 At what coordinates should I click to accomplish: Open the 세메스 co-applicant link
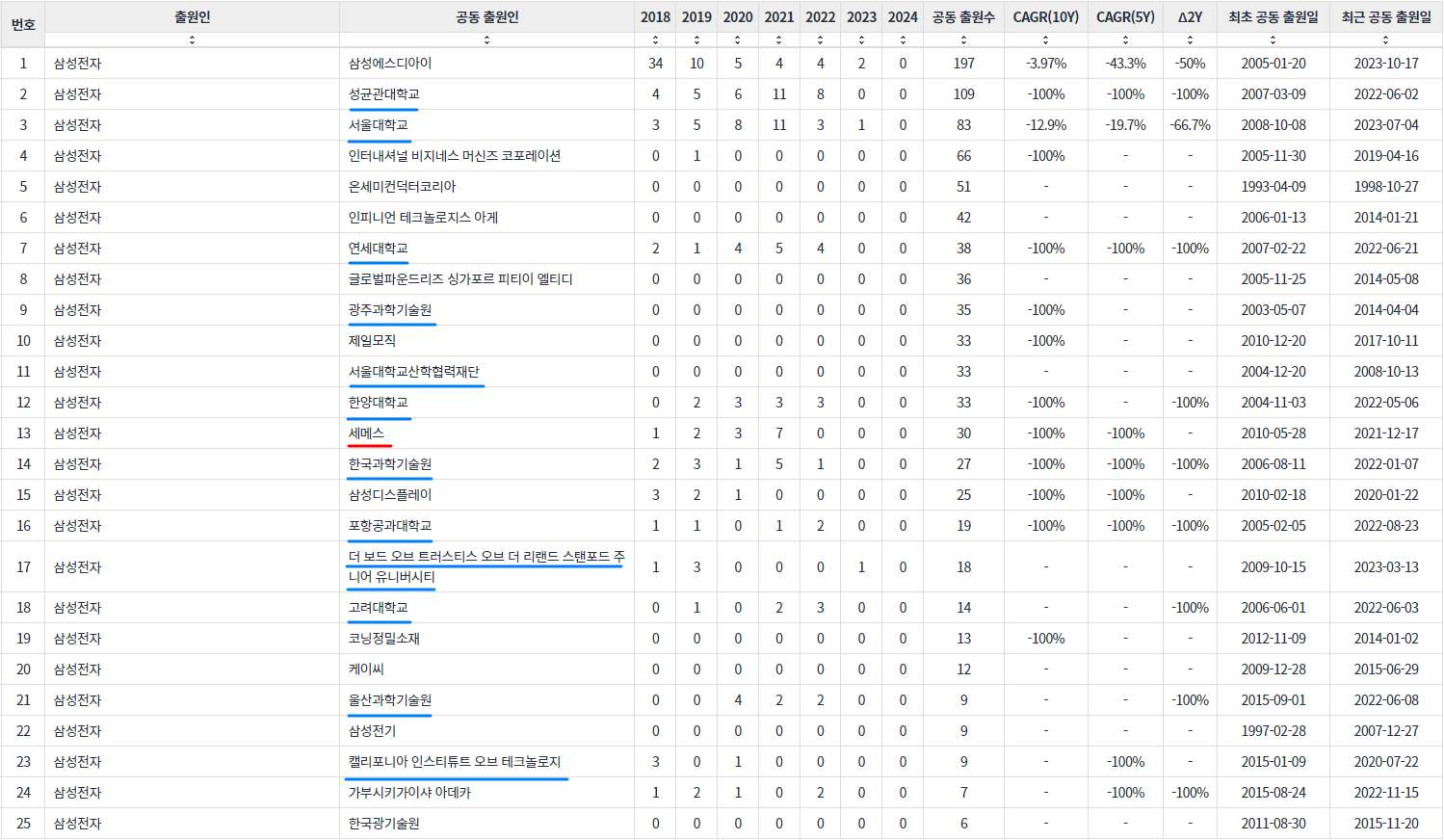click(366, 433)
